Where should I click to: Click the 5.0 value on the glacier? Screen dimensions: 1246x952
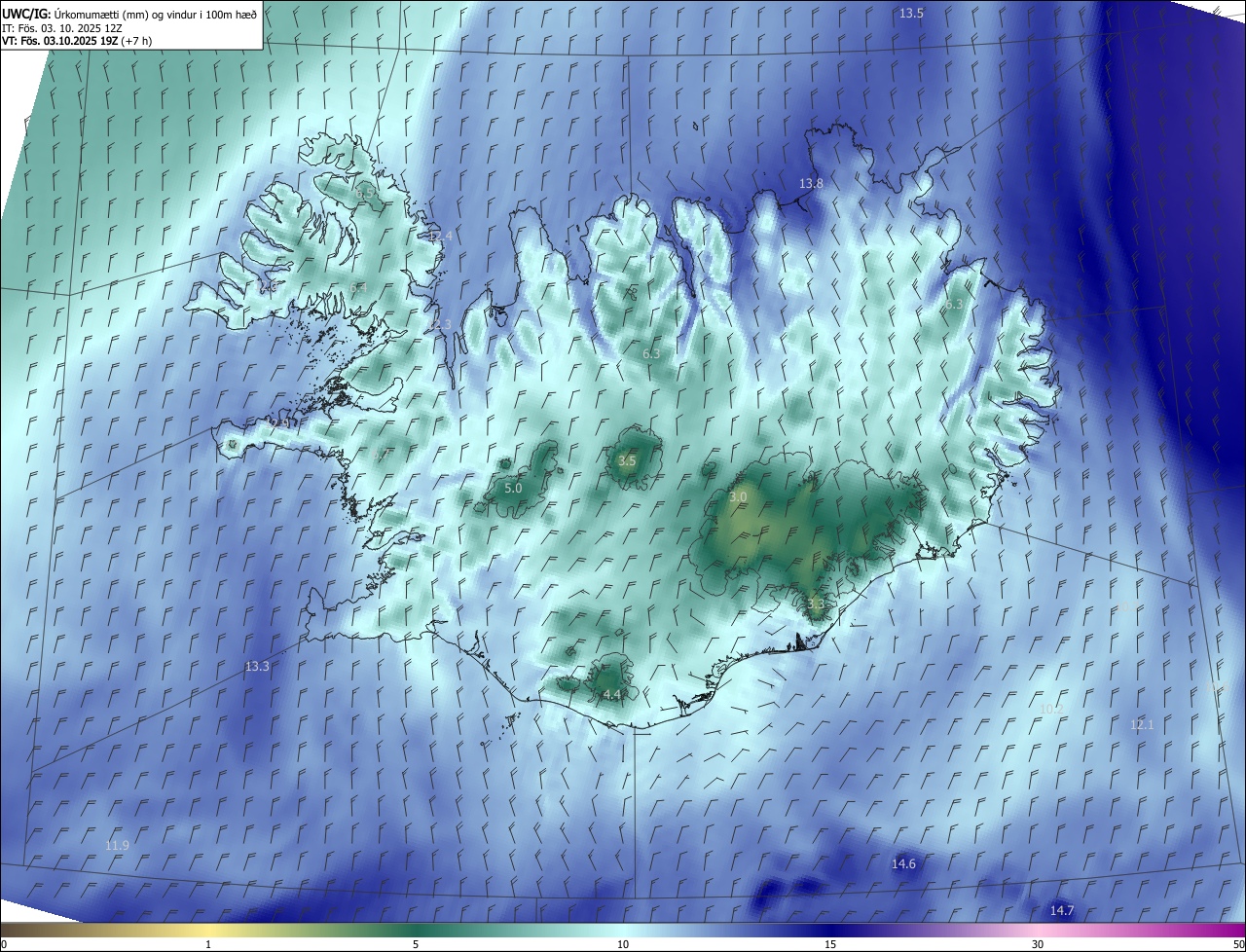[x=513, y=488]
